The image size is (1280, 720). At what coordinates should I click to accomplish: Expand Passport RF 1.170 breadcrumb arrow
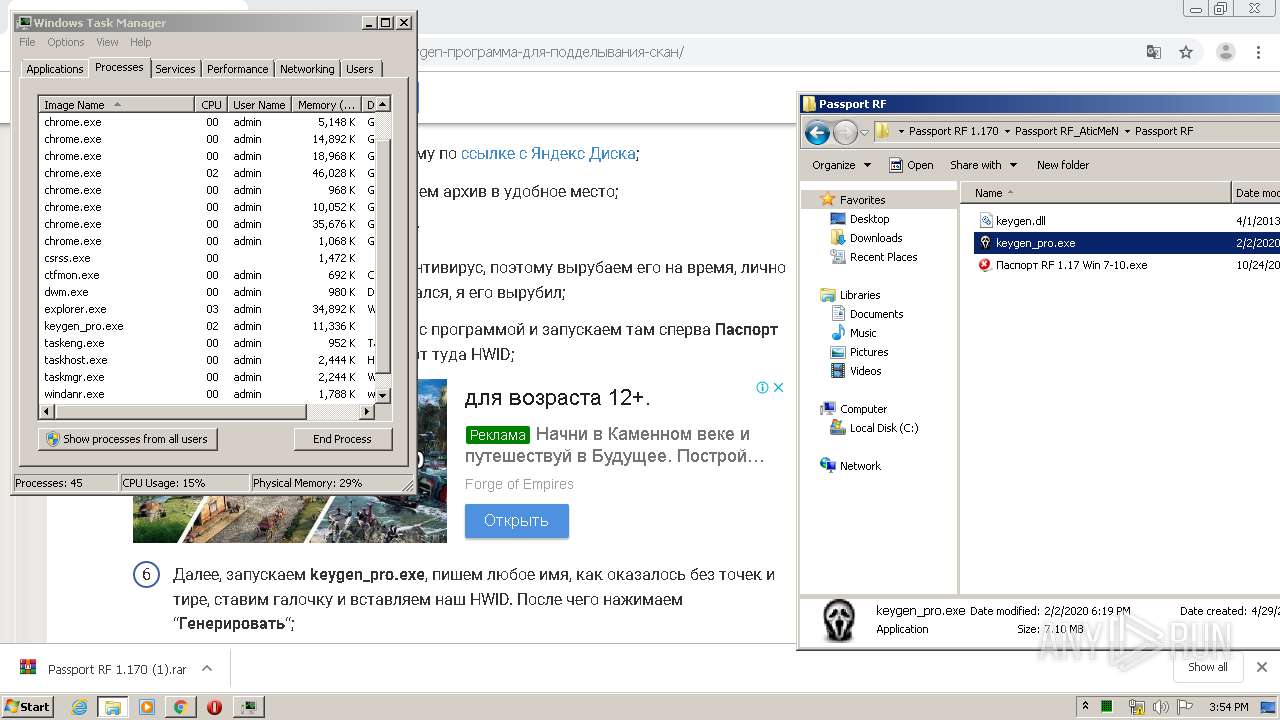point(1006,131)
